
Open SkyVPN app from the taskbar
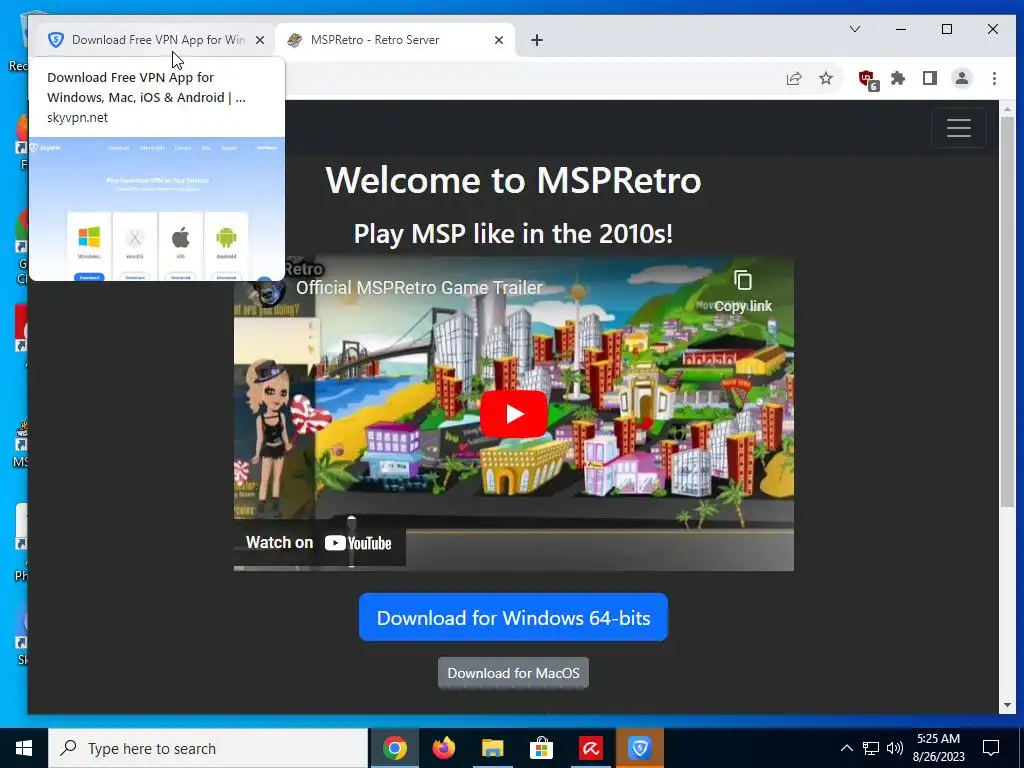coord(639,748)
